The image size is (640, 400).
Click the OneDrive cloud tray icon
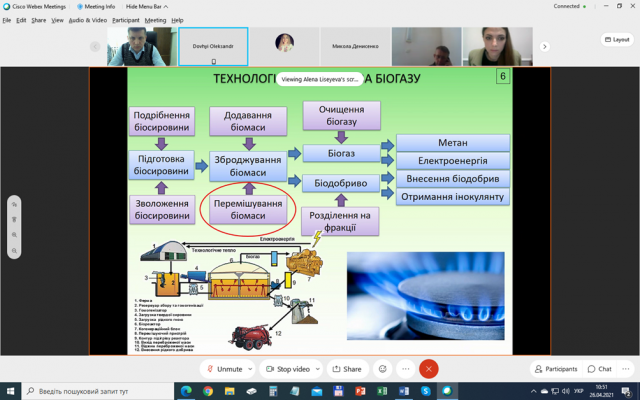point(544,391)
